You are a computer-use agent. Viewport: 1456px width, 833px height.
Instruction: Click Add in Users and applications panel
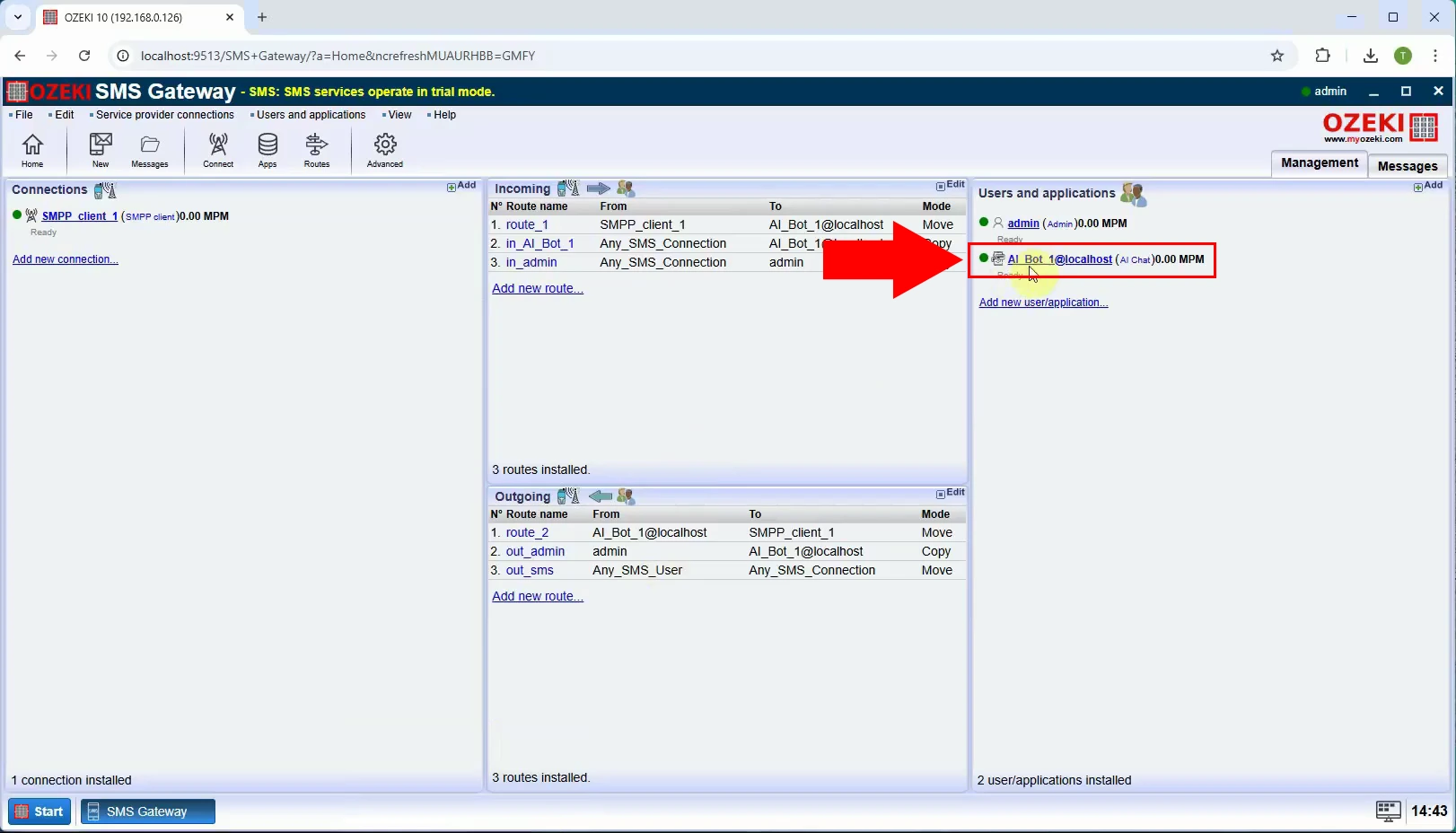coord(1427,186)
